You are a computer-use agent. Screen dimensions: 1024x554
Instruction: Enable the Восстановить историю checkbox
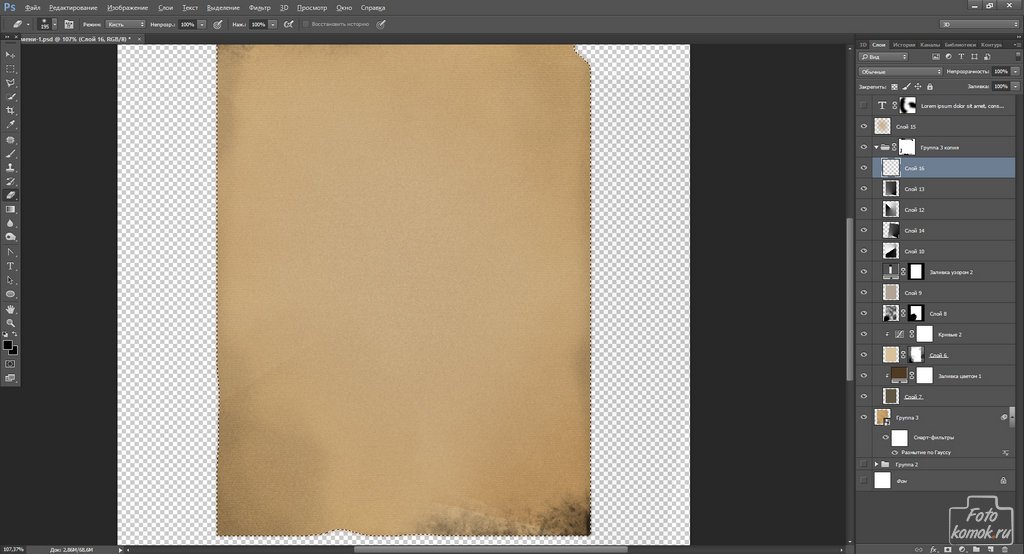click(x=305, y=23)
